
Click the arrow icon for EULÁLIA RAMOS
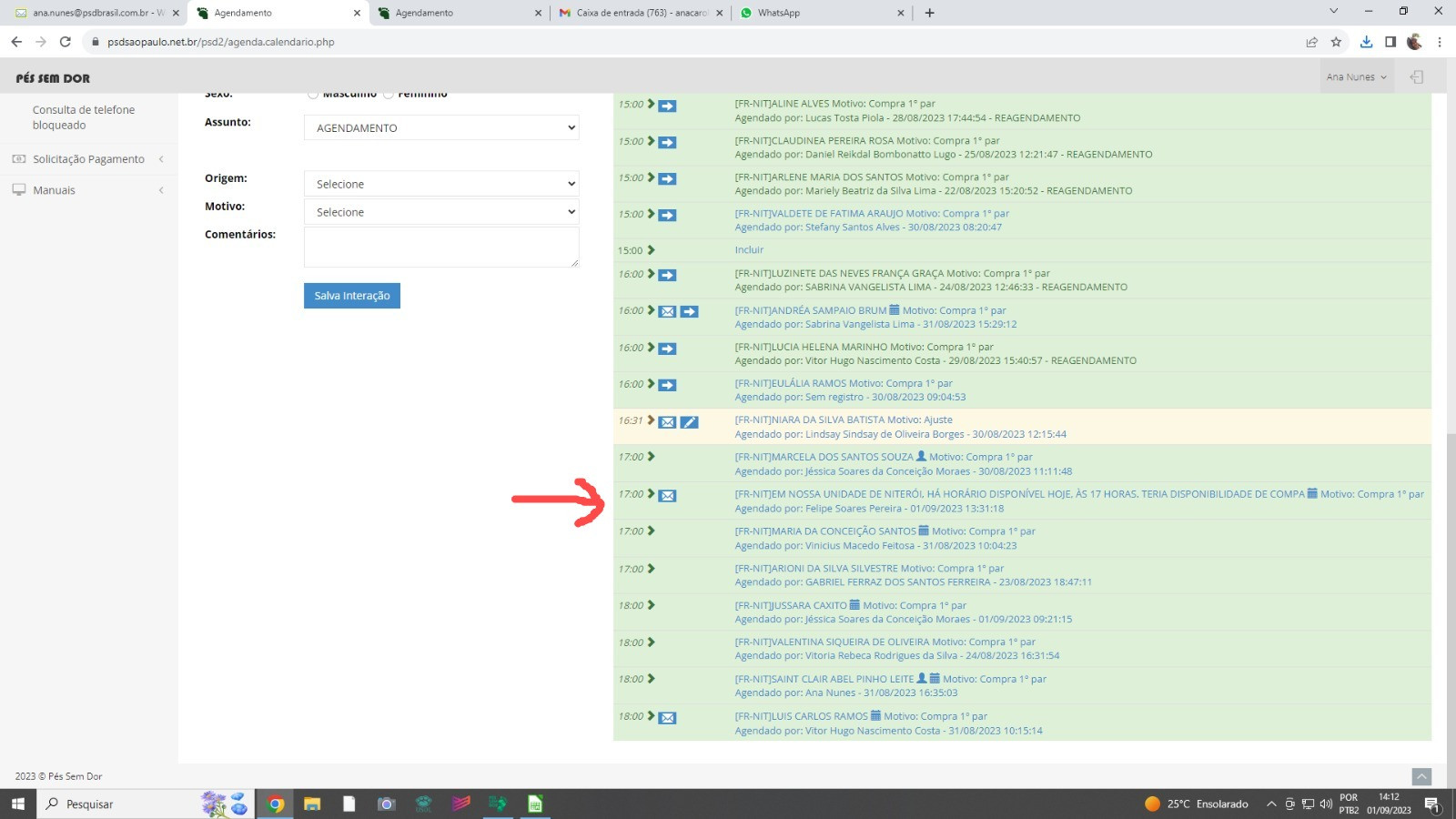pos(667,385)
